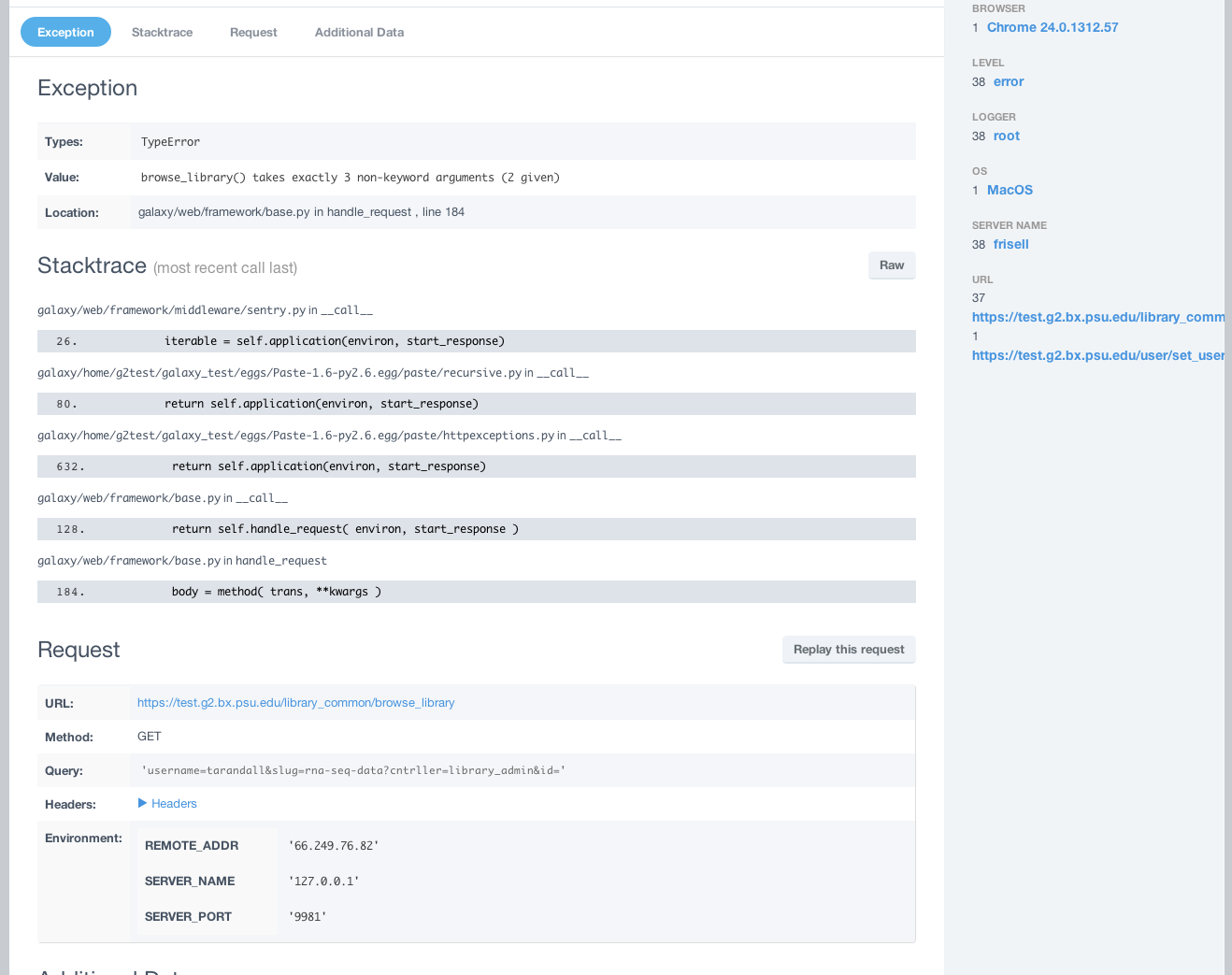Click frame line 128 handle_request code
Image resolution: width=1232 pixels, height=975 pixels.
[476, 529]
